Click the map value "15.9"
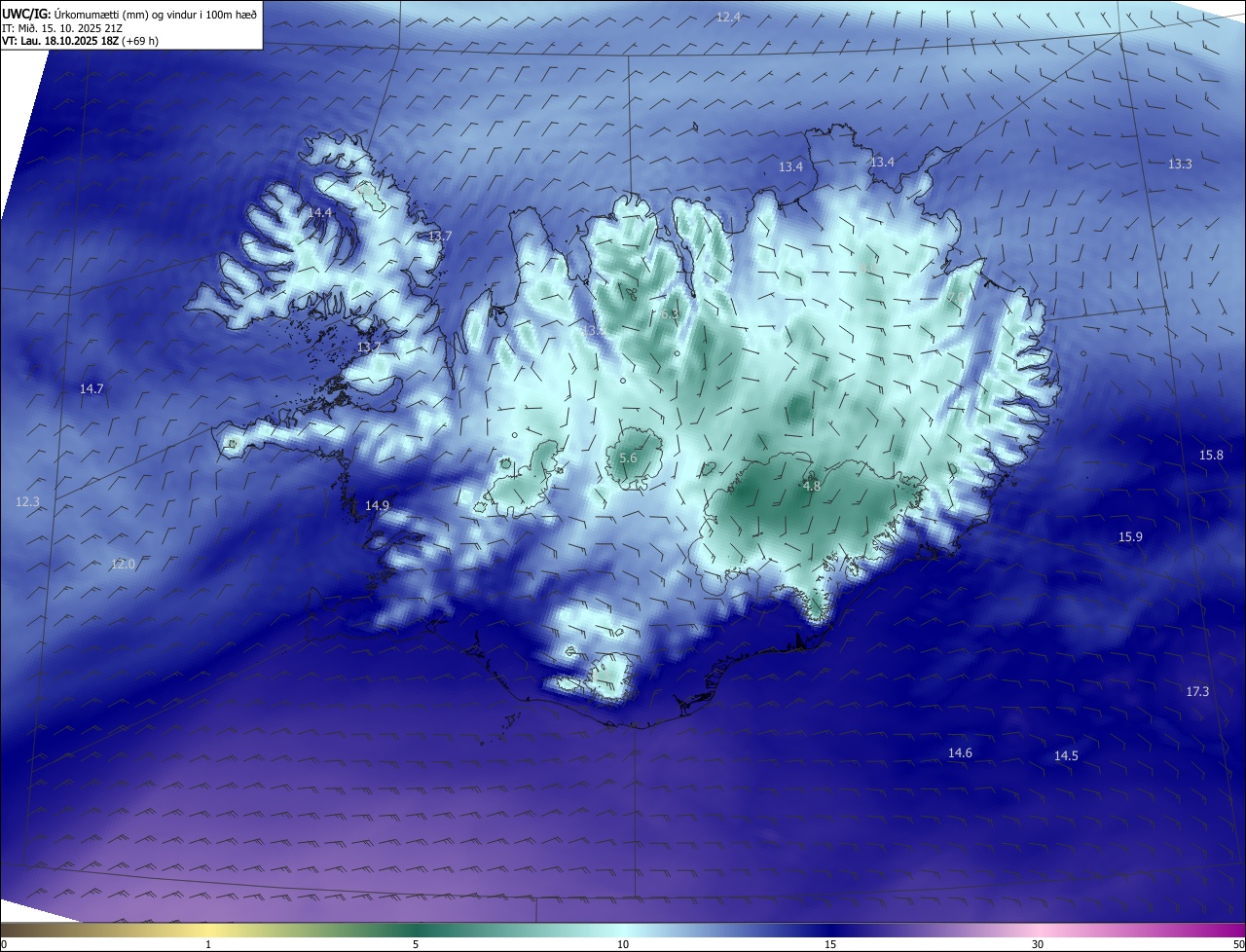The width and height of the screenshot is (1246, 952). pyautogui.click(x=1130, y=536)
